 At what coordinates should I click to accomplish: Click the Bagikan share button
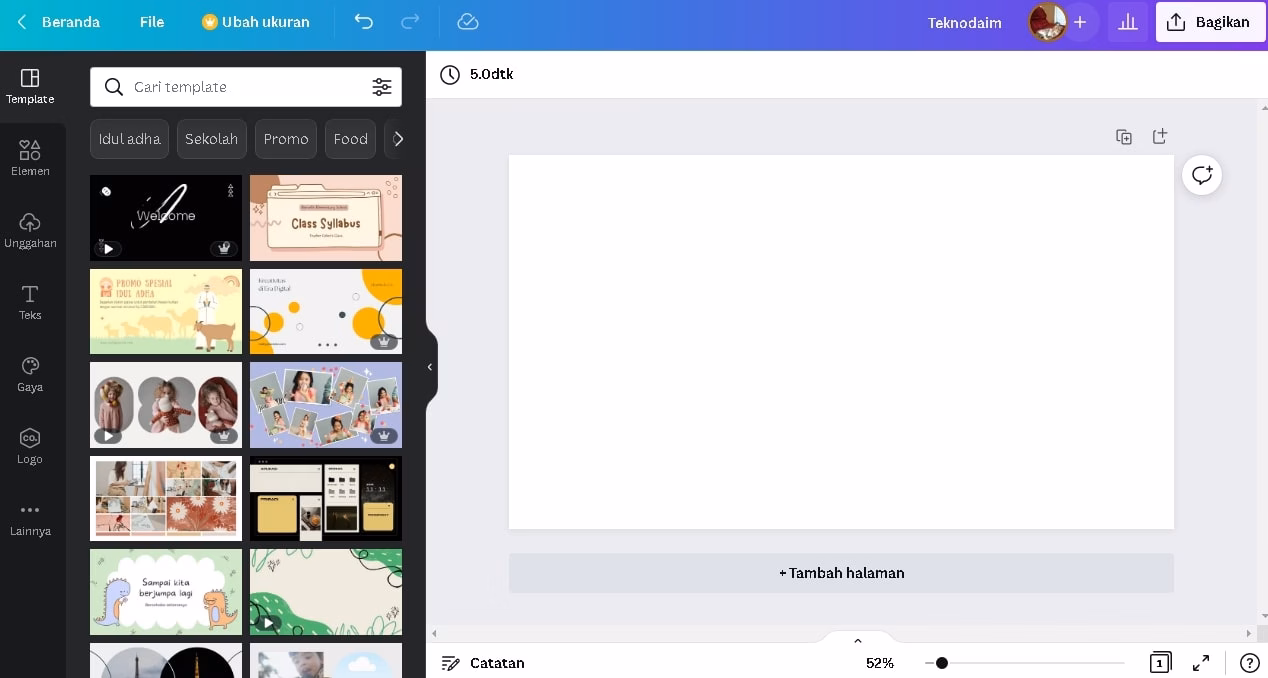click(x=1210, y=22)
